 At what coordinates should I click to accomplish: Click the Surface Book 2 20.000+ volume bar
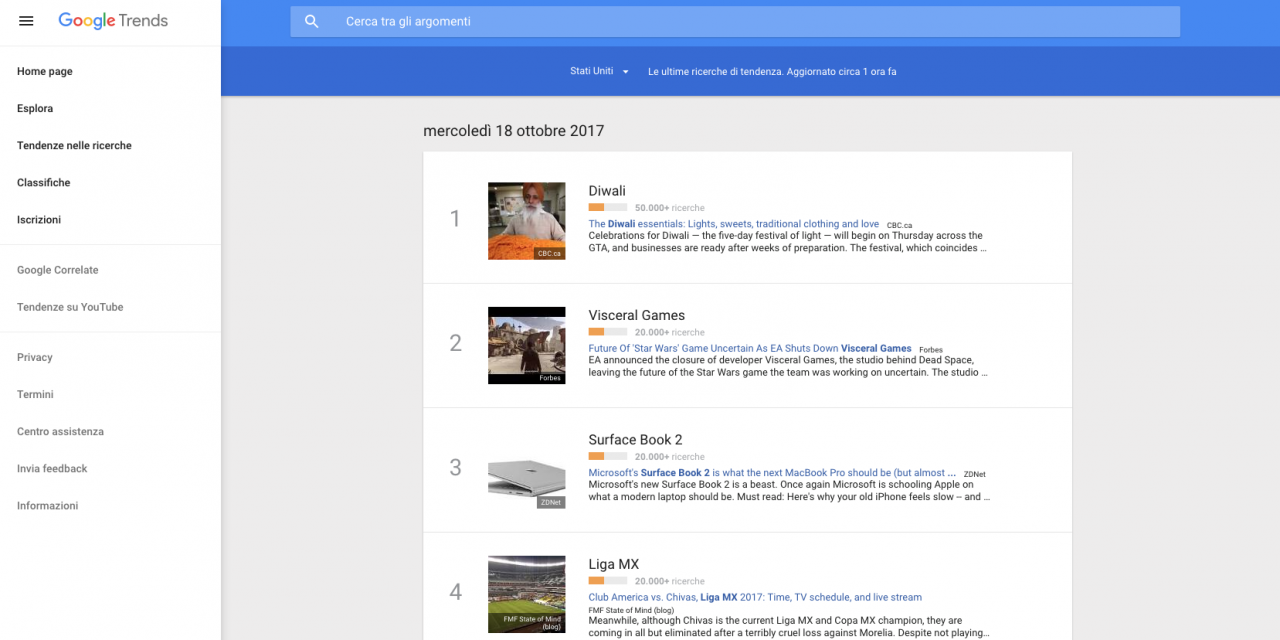608,457
